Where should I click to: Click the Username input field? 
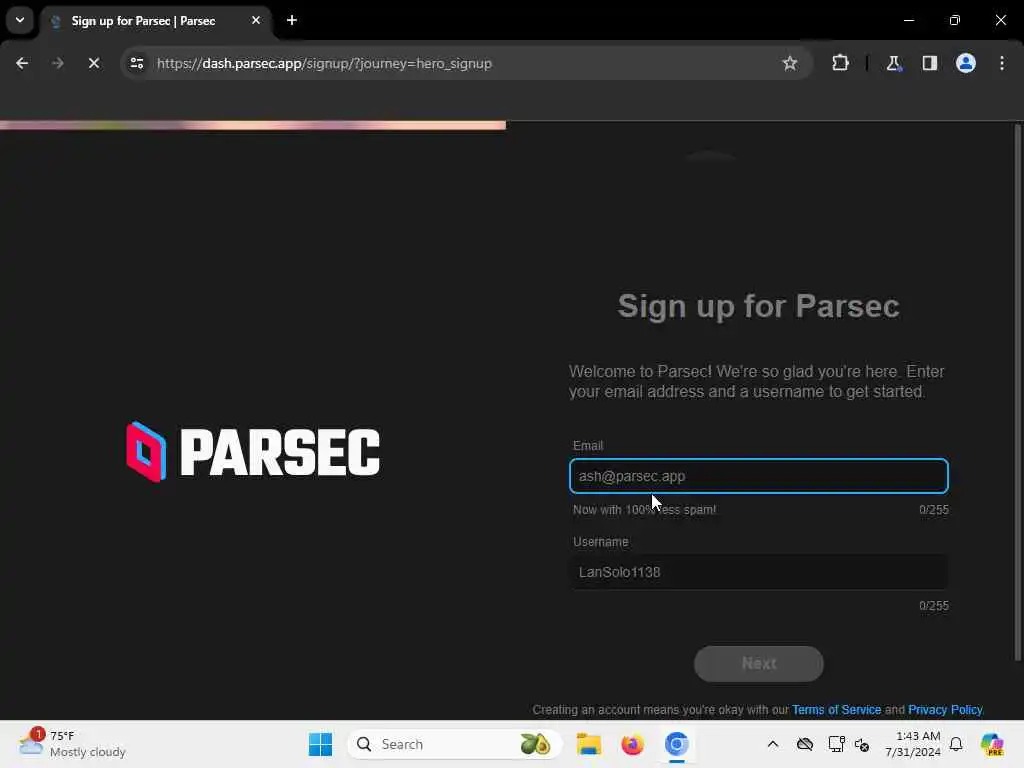758,572
